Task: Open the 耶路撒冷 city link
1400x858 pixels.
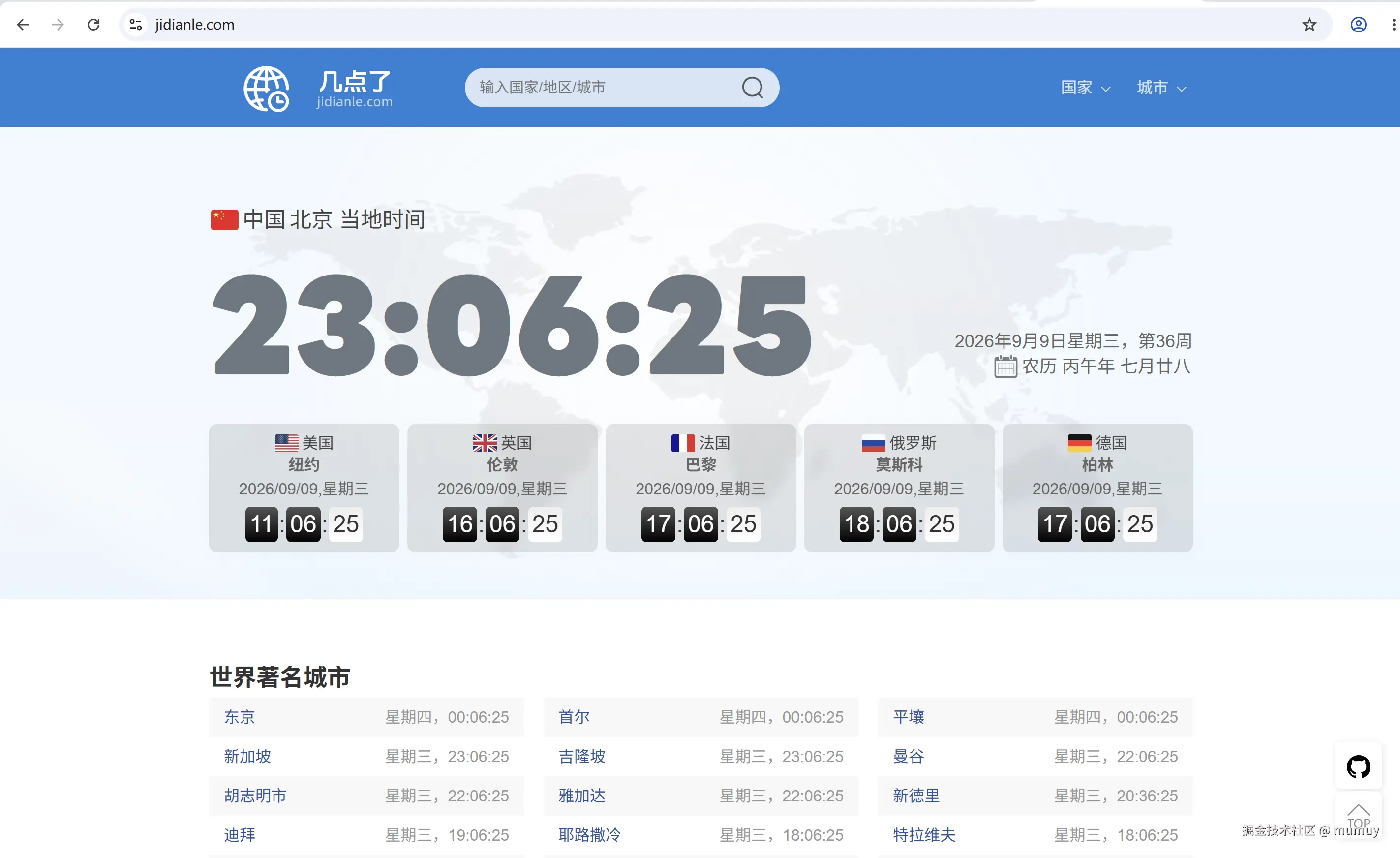Action: pyautogui.click(x=589, y=835)
